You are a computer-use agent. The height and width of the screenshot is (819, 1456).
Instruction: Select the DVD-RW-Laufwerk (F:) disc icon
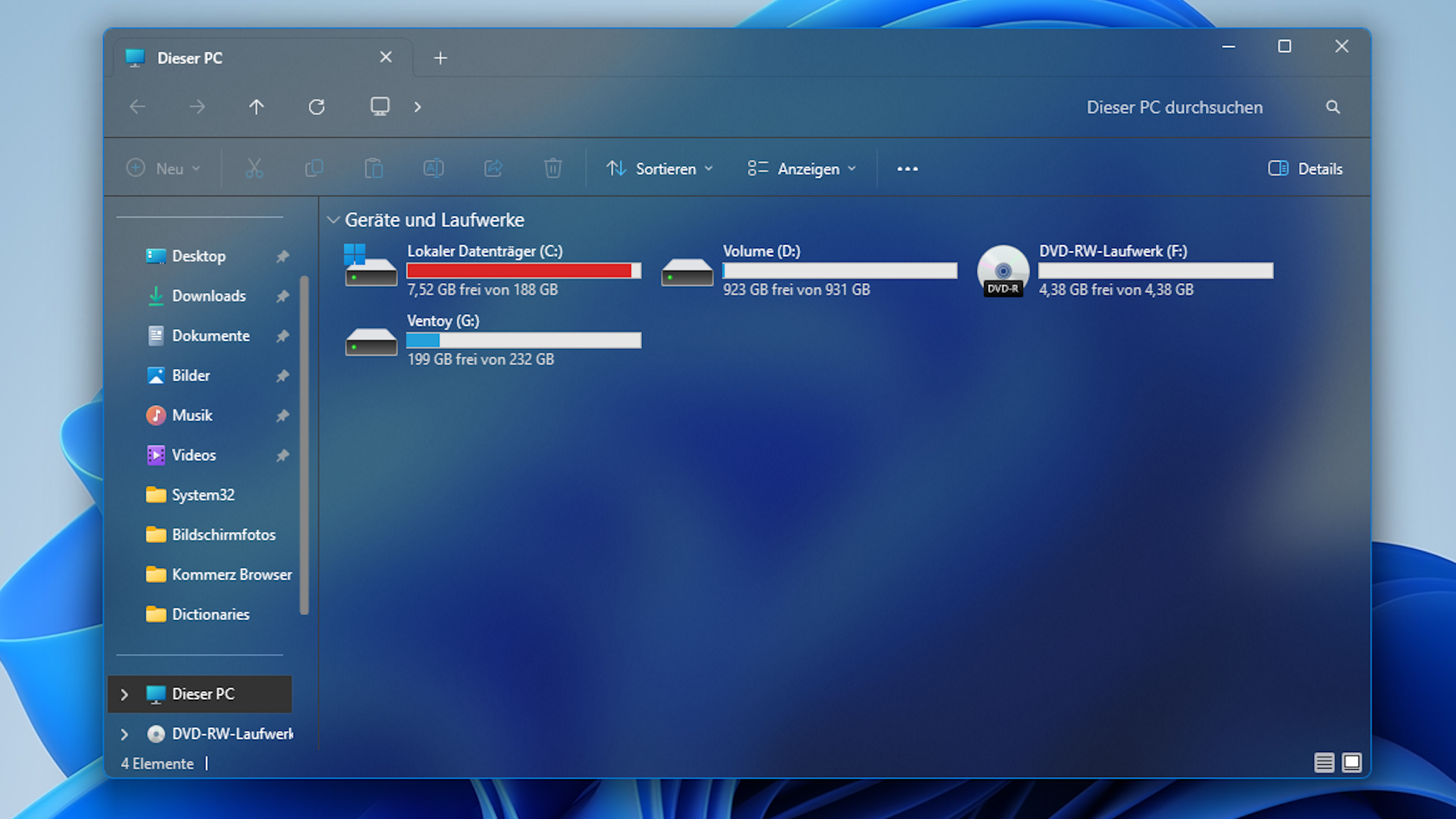1003,271
